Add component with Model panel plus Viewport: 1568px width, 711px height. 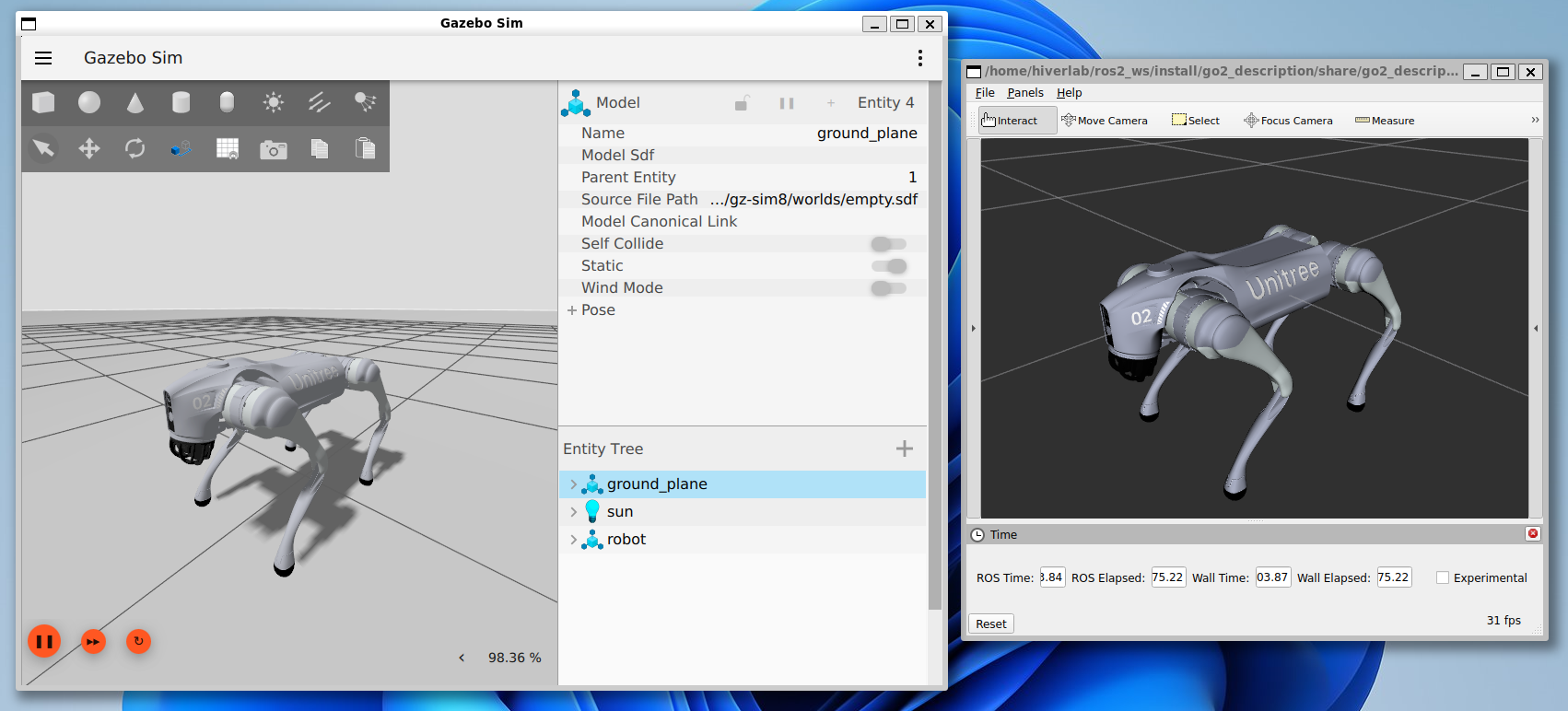(x=831, y=103)
